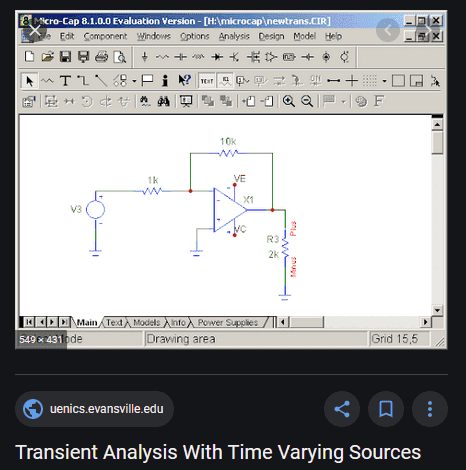466x470 pixels.
Task: Click the Open folder icon
Action: click(48, 57)
